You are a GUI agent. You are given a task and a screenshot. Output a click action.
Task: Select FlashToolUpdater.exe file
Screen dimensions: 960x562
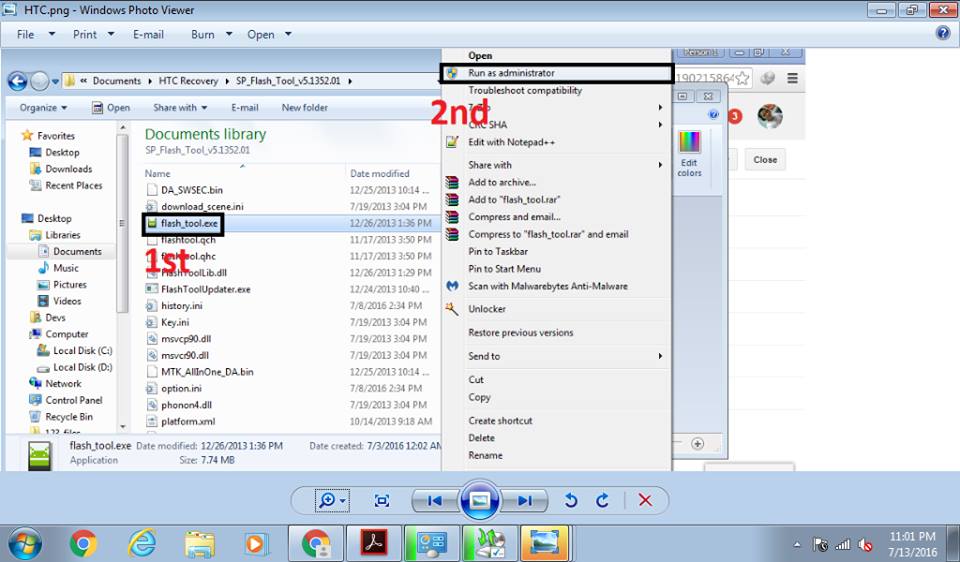coord(206,290)
